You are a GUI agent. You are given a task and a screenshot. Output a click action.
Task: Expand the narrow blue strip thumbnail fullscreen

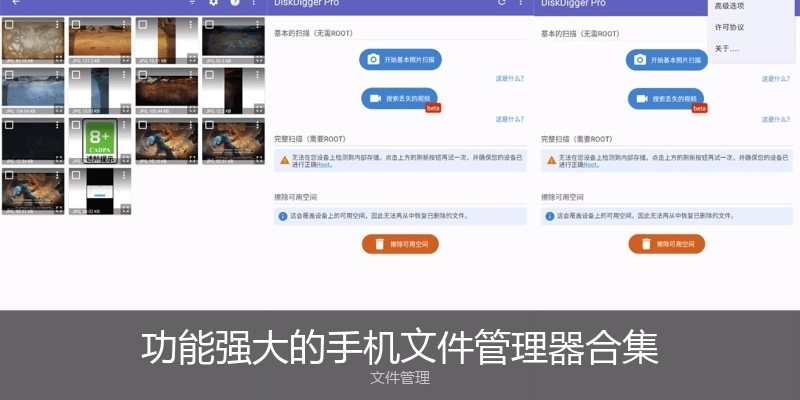click(126, 109)
